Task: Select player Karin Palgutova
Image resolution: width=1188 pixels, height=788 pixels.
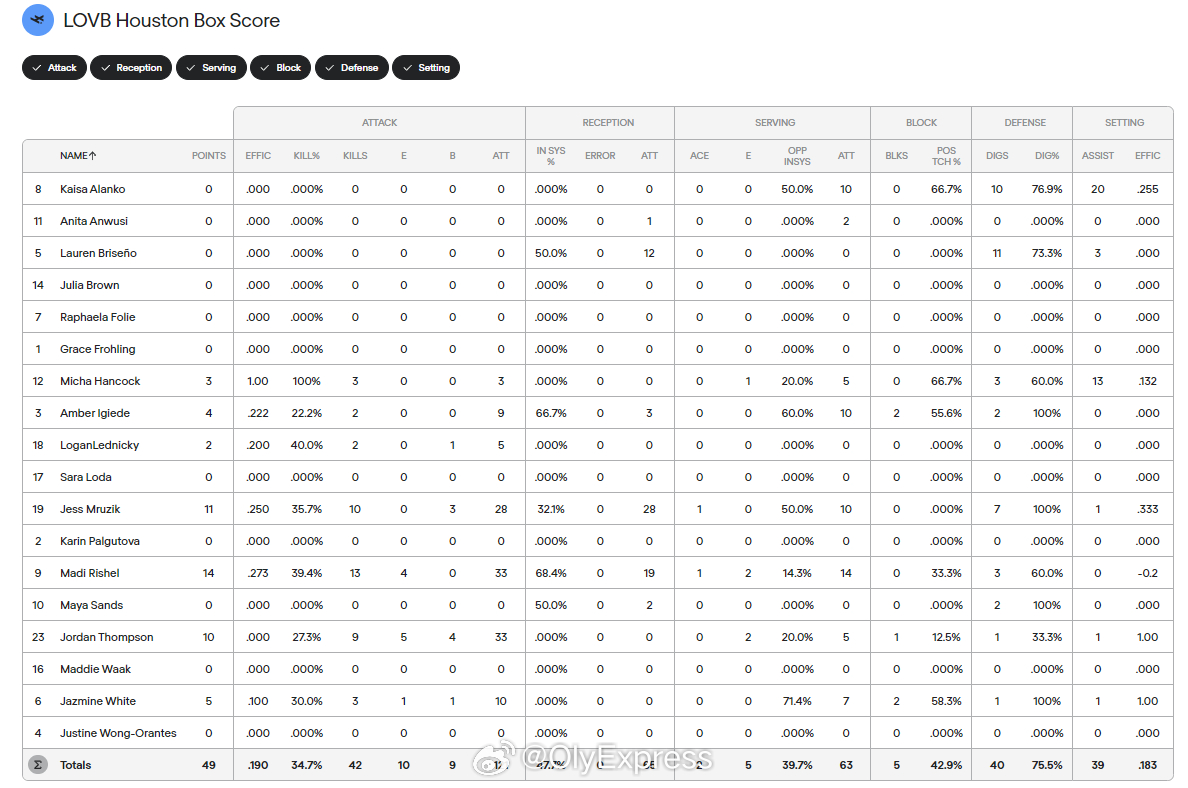Action: coord(100,541)
